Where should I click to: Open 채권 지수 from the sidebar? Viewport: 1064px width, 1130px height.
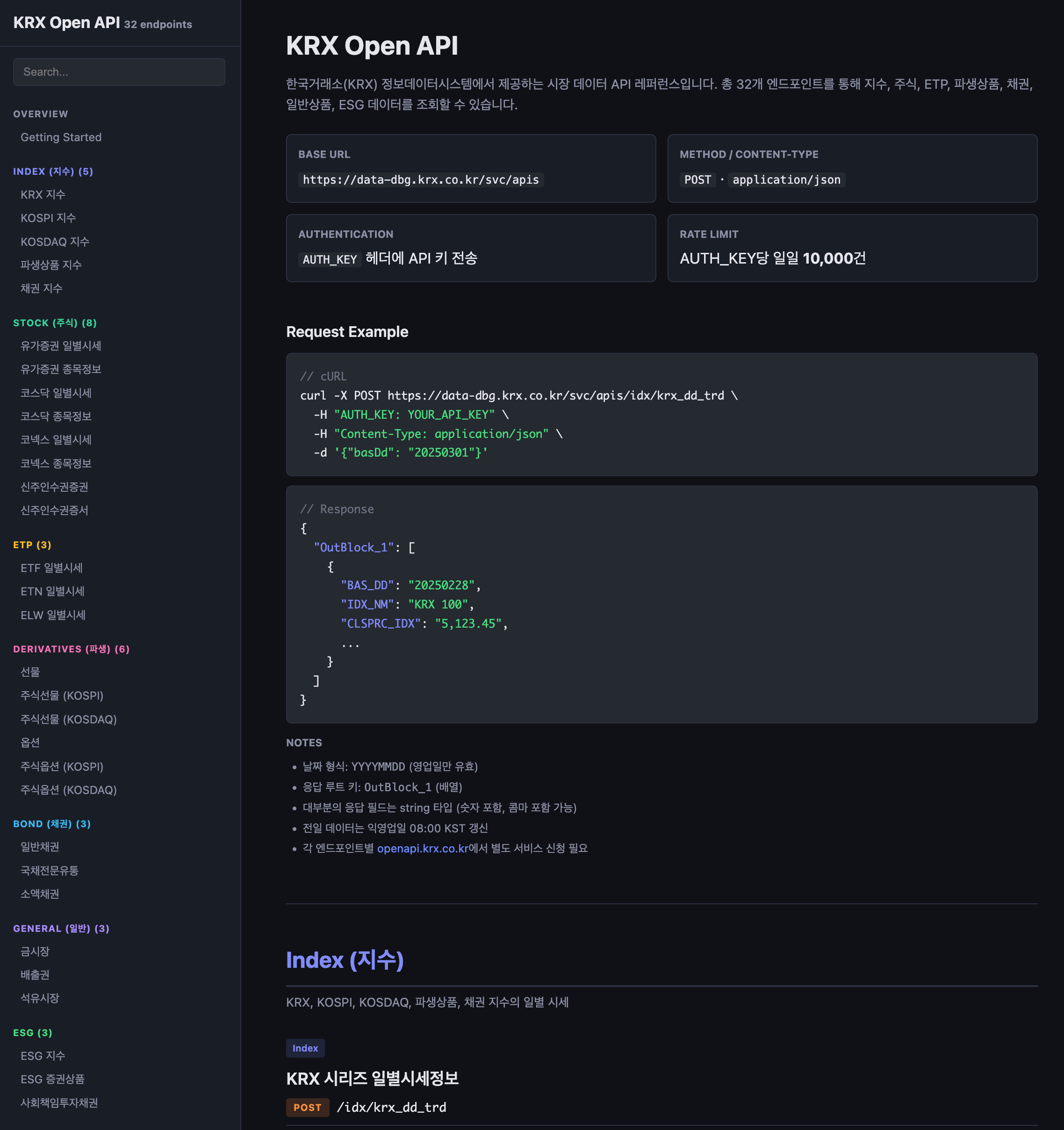point(42,288)
